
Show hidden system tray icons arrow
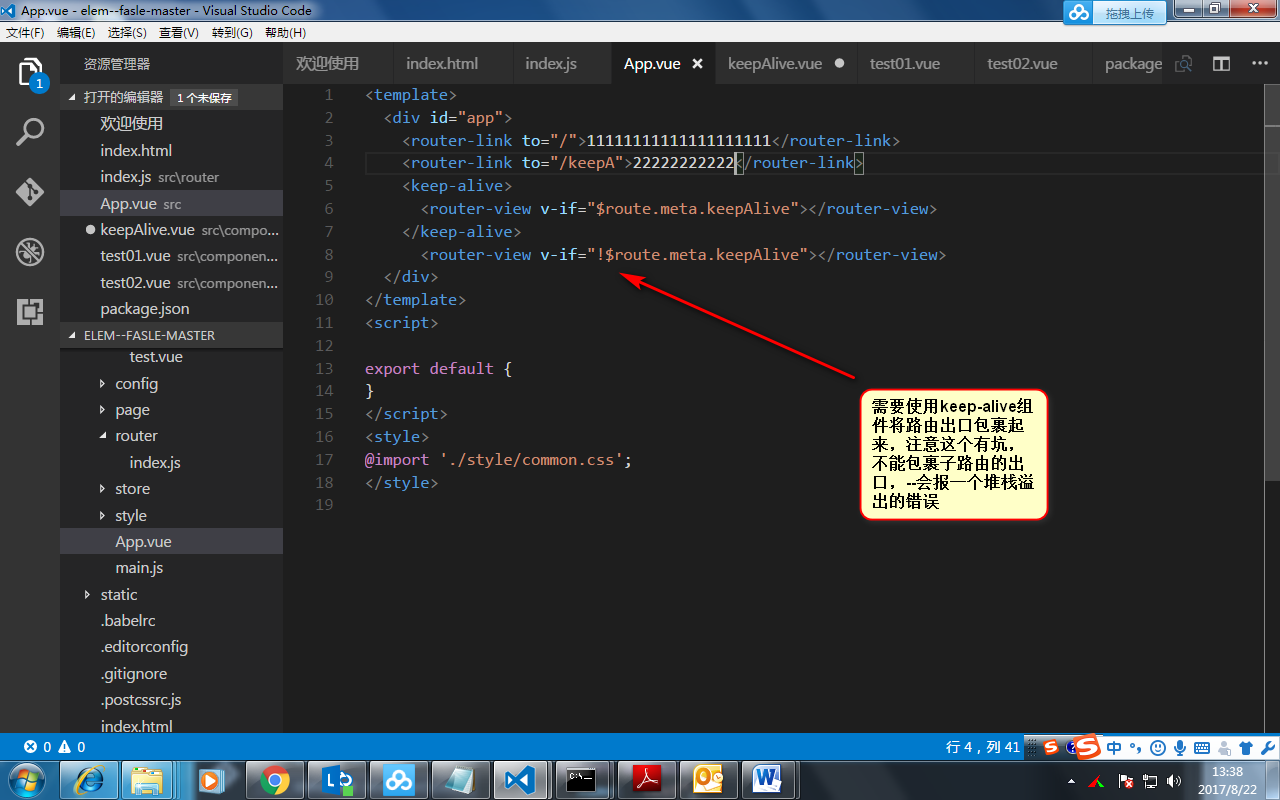(1072, 780)
